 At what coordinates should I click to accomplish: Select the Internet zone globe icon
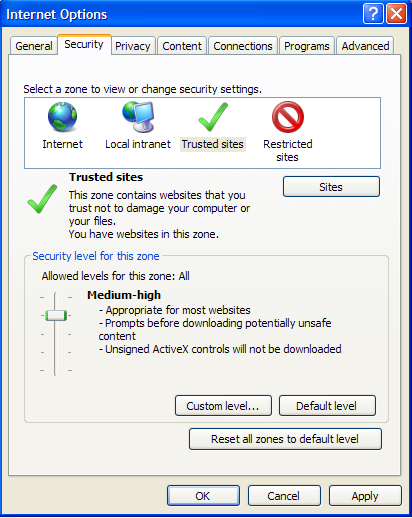coord(62,117)
